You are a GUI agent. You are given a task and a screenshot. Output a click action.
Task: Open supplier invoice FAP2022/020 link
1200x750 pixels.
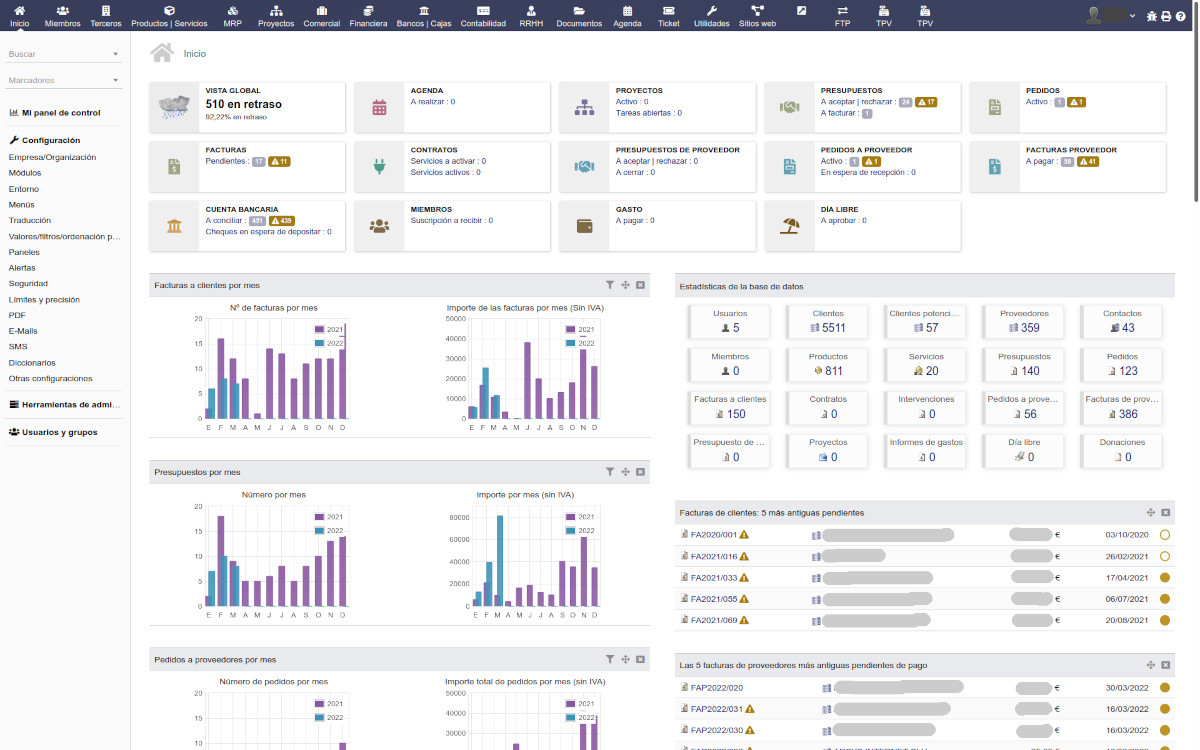point(716,687)
